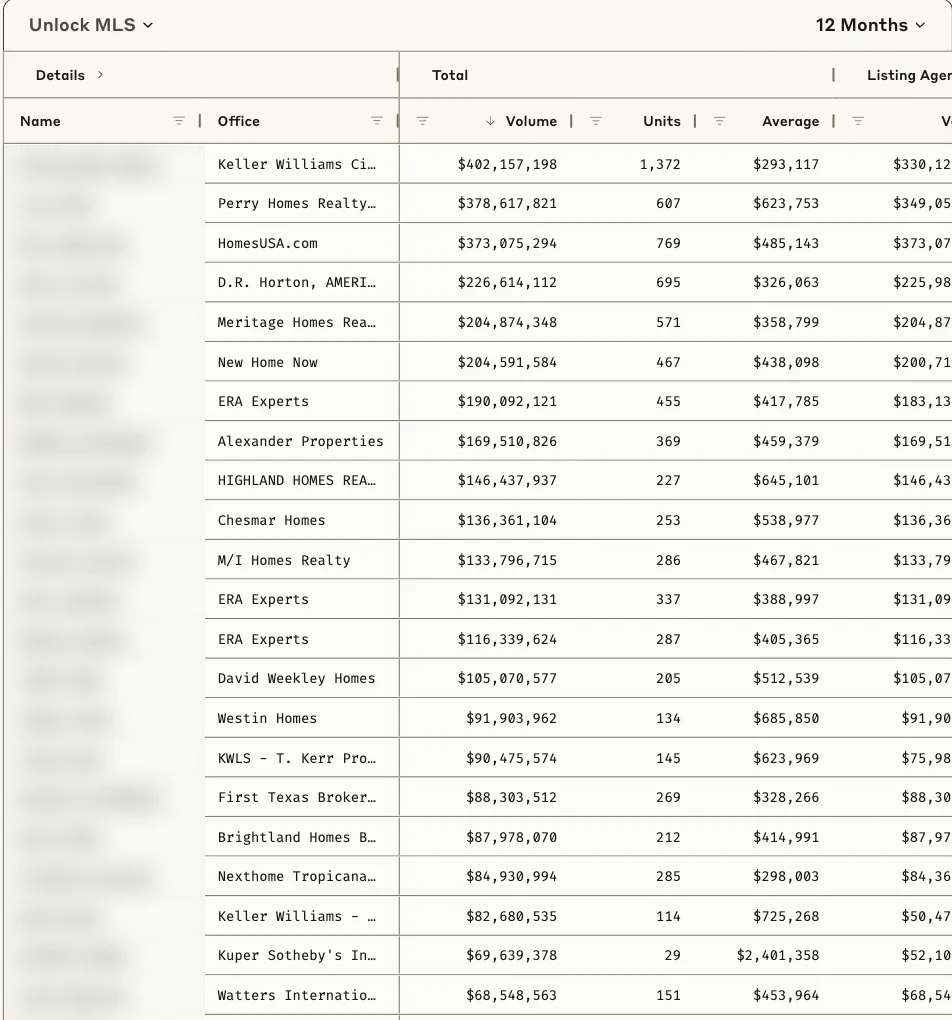This screenshot has width=952, height=1020.
Task: Click the $378,617,821 volume value
Action: click(x=507, y=204)
